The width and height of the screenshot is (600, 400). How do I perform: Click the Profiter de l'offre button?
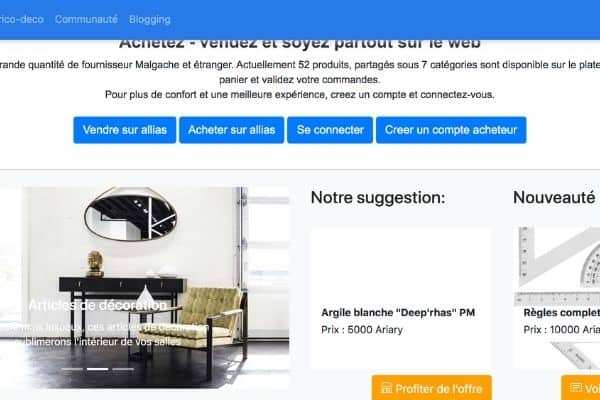pos(432,388)
